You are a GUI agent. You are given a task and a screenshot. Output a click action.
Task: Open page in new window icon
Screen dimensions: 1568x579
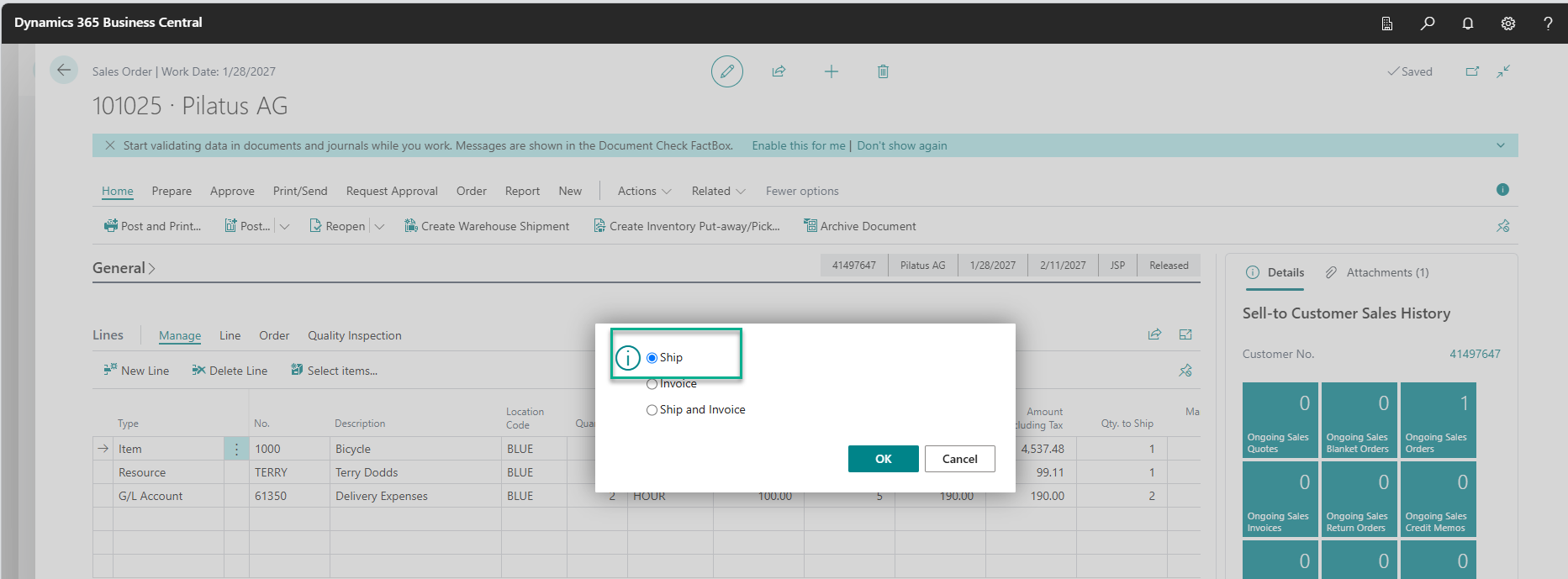[x=1472, y=71]
